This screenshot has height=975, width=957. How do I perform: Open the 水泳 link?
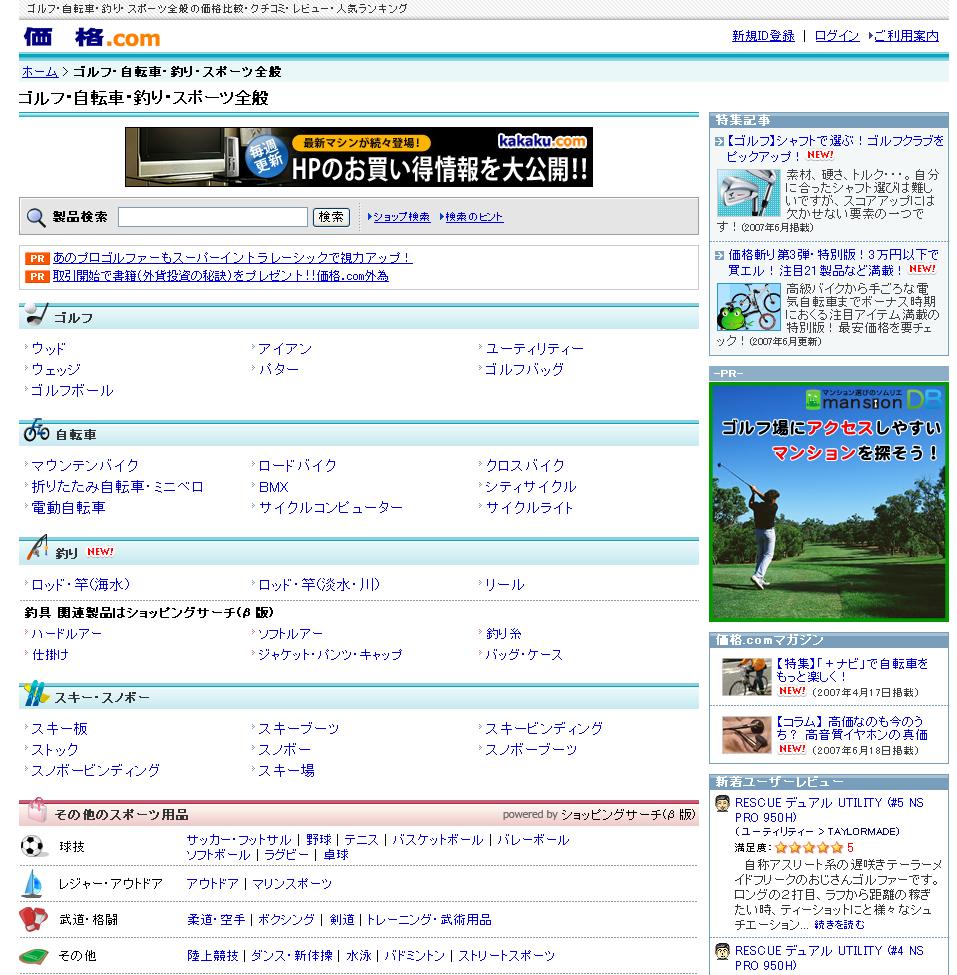359,956
